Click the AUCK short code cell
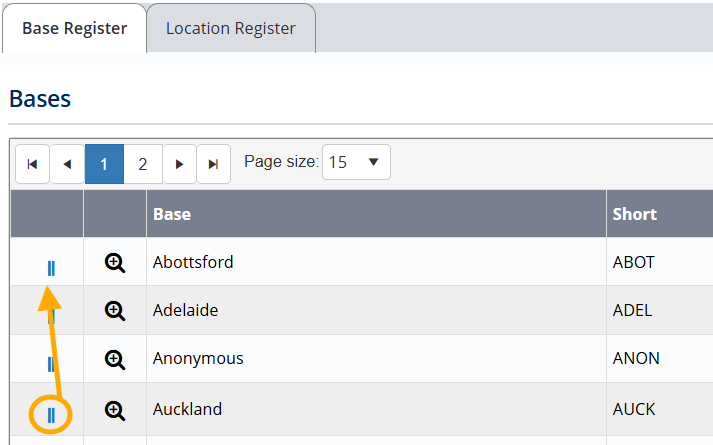 tap(633, 410)
